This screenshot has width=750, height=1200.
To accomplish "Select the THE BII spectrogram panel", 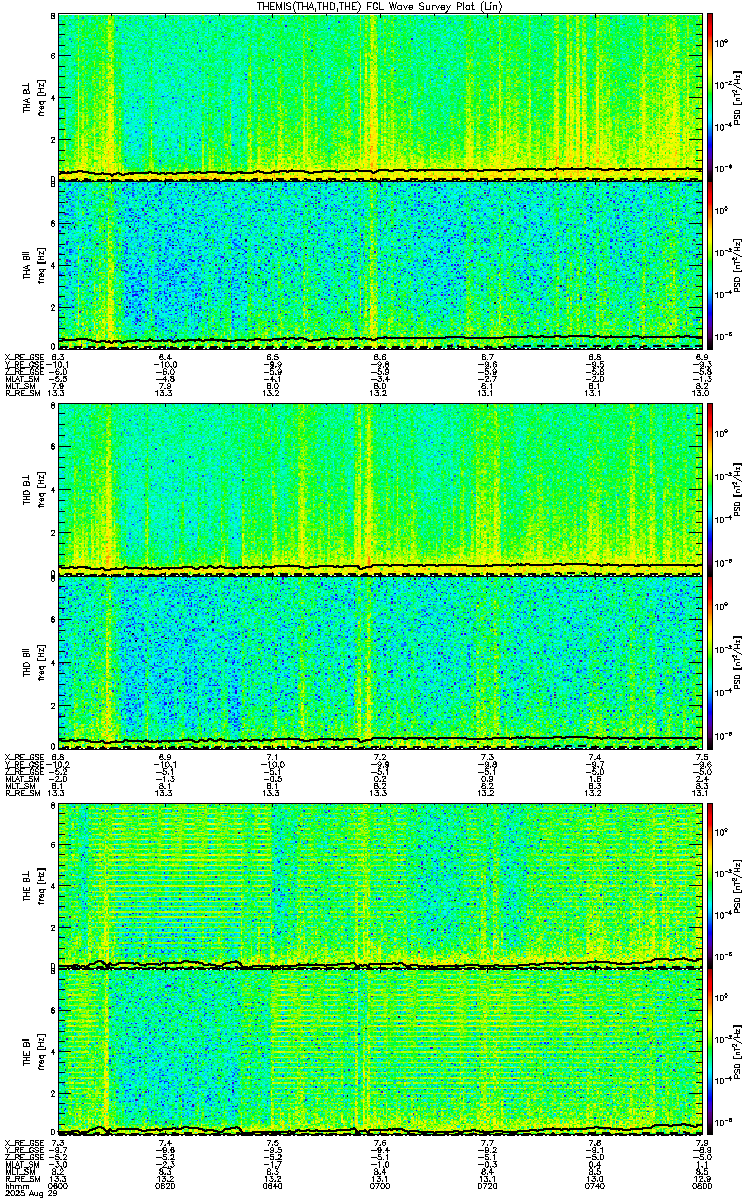I will pyautogui.click(x=380, y=1053).
